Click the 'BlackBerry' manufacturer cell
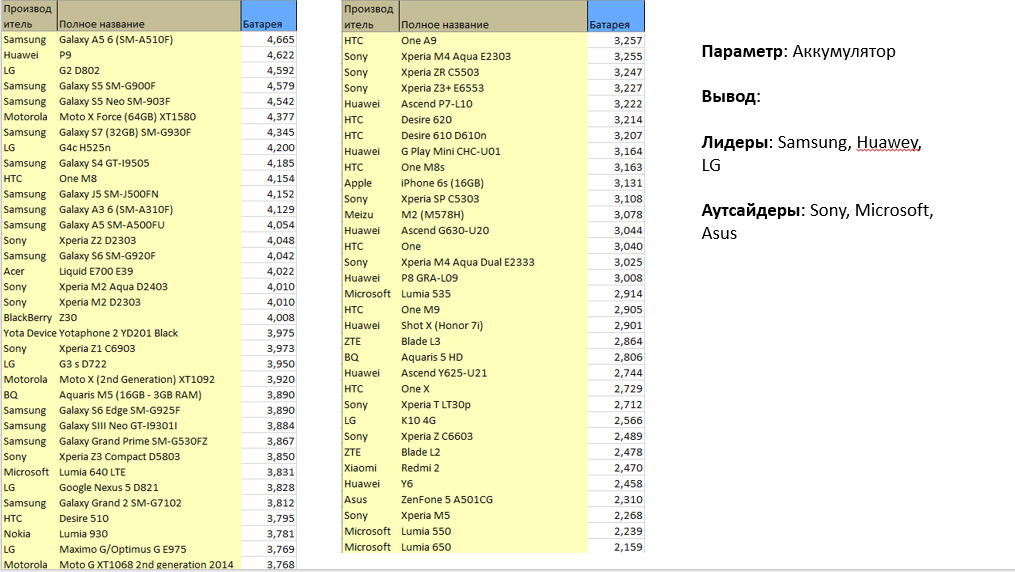Viewport: 1015px width, 572px height. coord(29,318)
